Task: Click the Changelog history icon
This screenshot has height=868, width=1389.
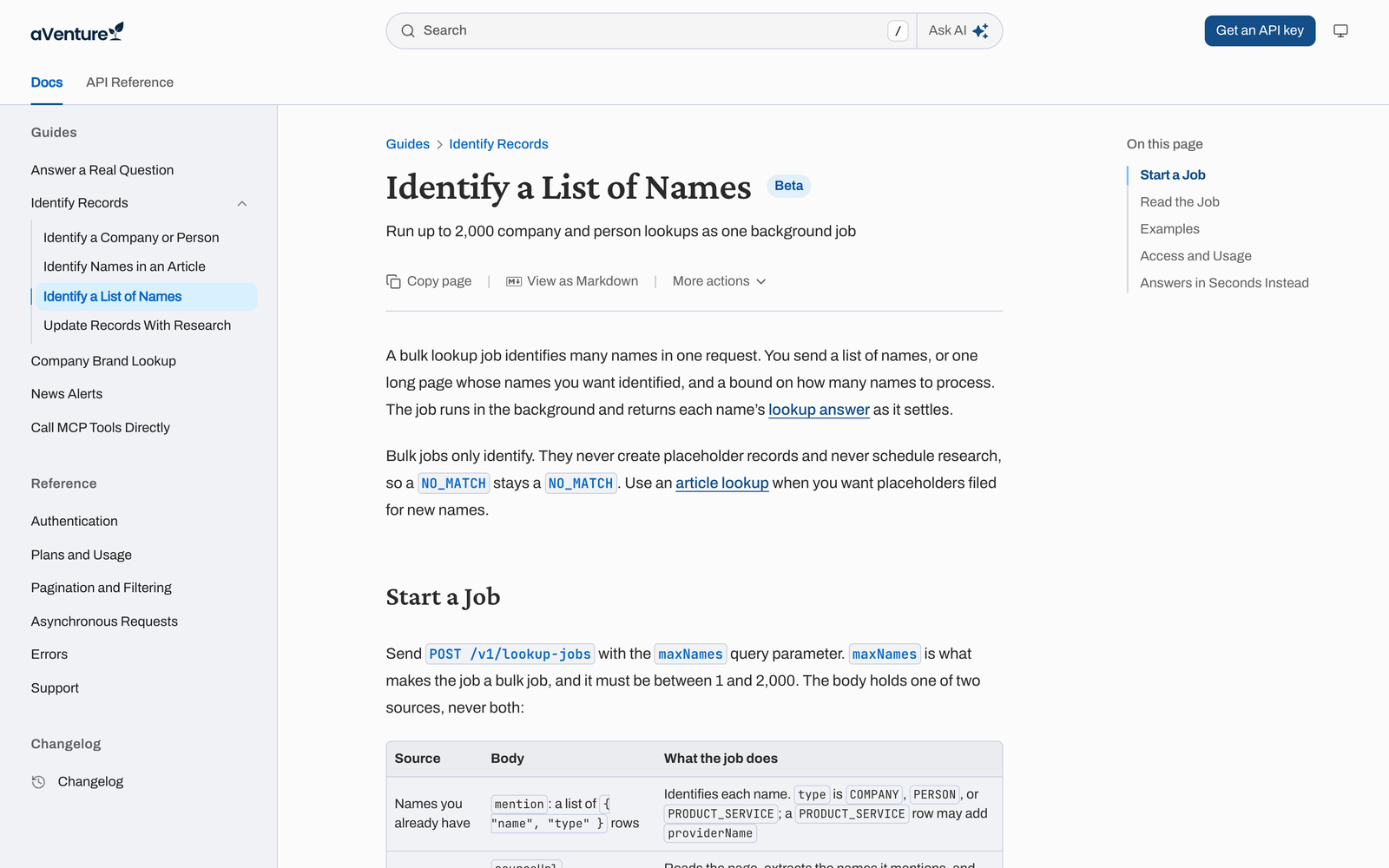Action: pos(38,781)
